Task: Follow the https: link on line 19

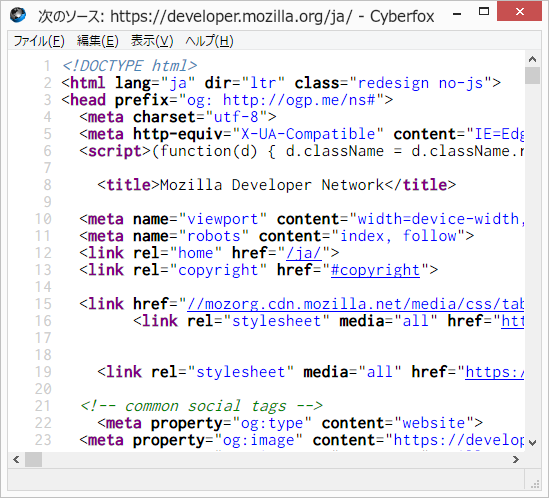Action: [495, 372]
